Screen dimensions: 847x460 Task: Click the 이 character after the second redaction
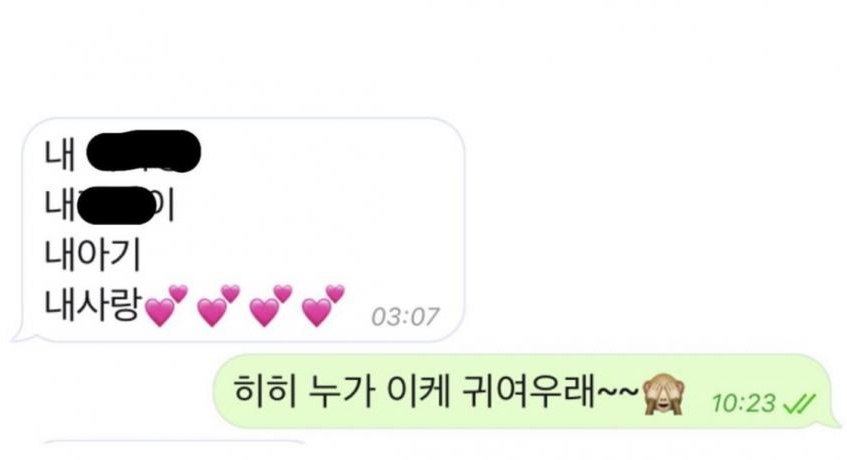(165, 205)
